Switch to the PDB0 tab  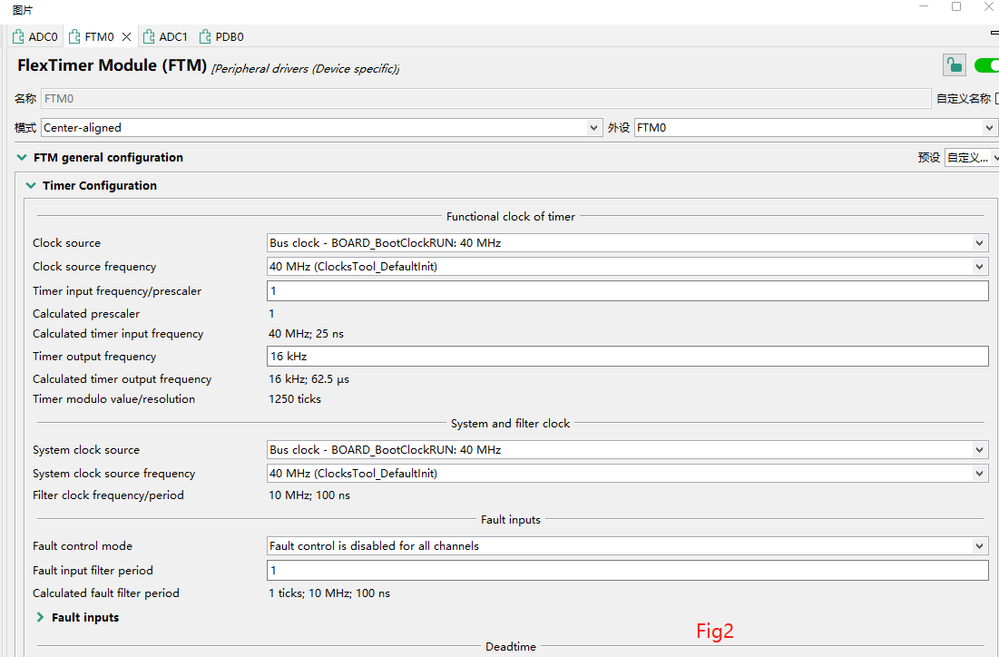click(229, 37)
